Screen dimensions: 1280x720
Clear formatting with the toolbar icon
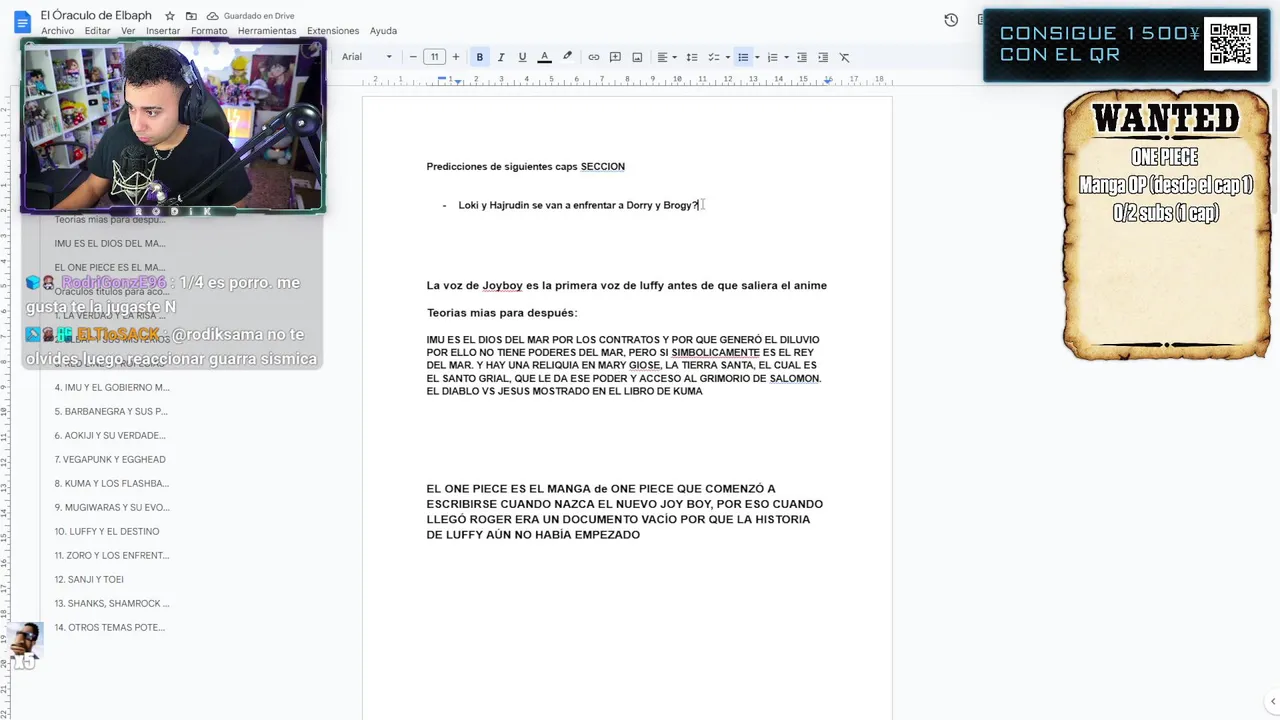point(844,57)
